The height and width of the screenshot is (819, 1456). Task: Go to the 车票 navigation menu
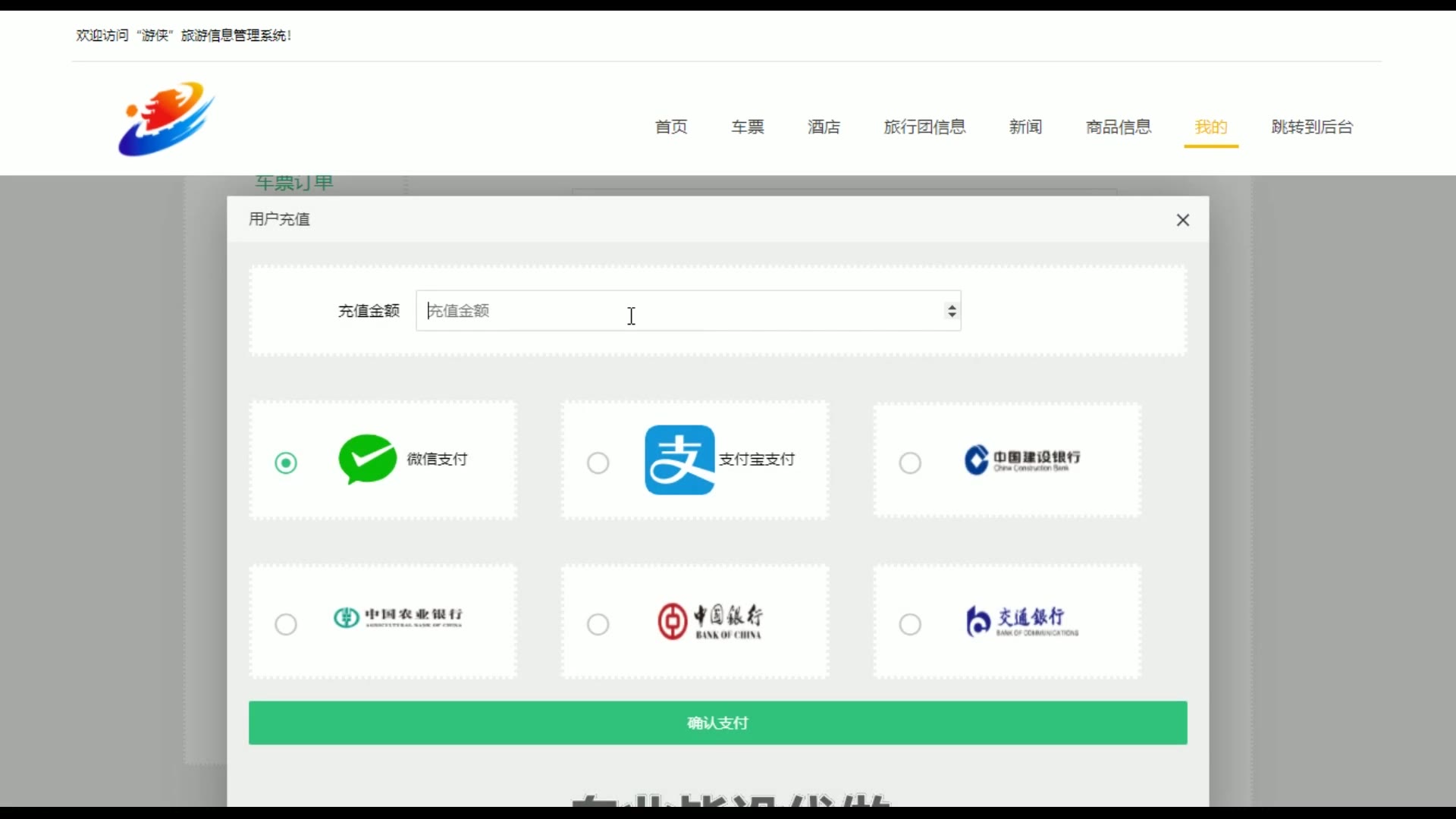[x=747, y=127]
